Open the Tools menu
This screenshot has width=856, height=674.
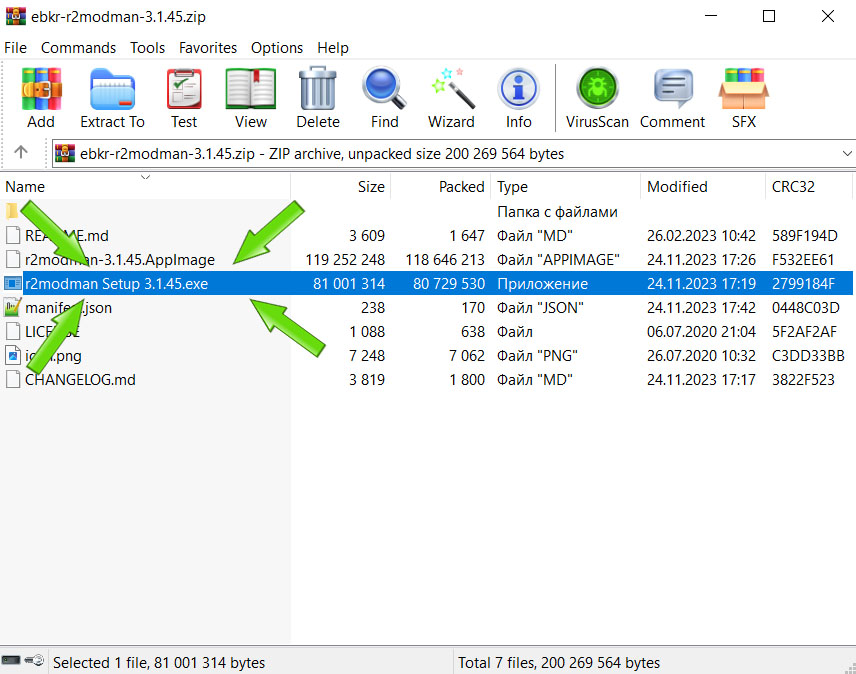click(x=147, y=48)
